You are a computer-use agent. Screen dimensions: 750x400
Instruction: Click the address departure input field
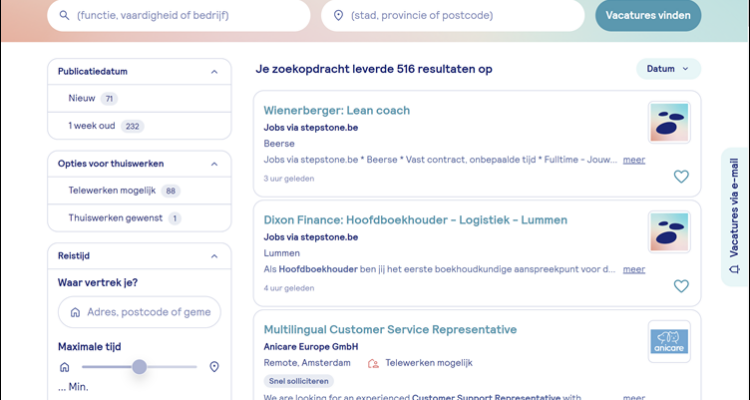coord(148,312)
